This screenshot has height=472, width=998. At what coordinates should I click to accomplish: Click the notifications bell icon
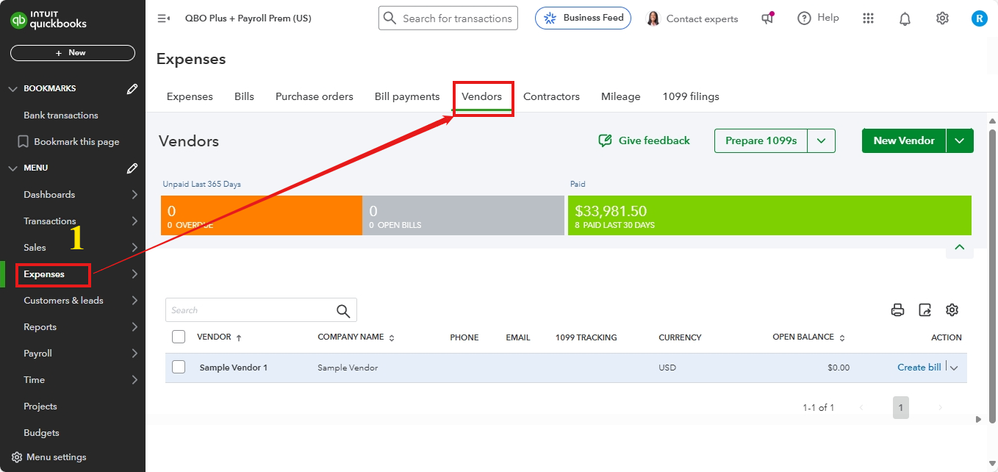click(x=905, y=18)
